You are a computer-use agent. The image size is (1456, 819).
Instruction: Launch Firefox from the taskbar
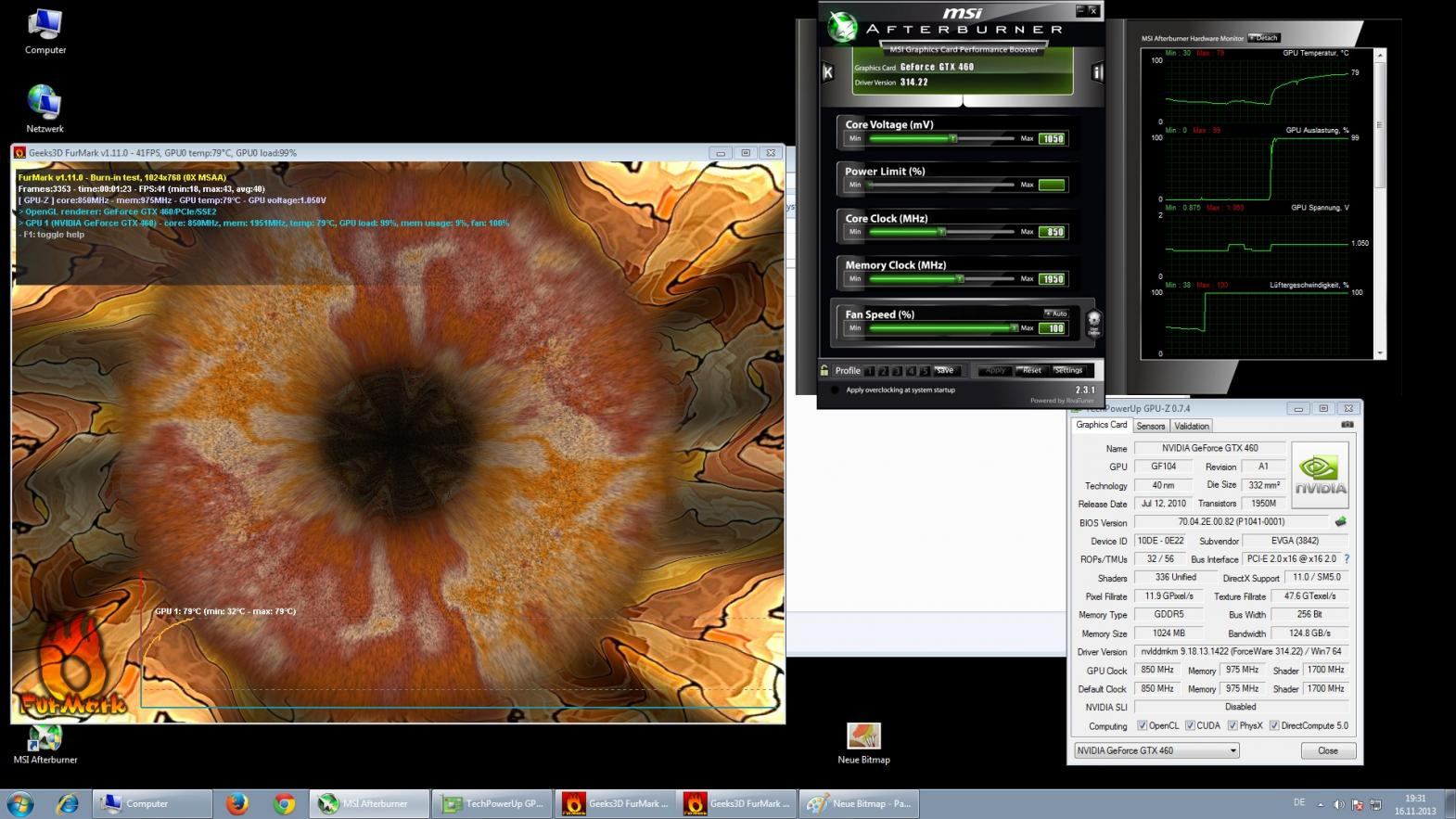[237, 804]
